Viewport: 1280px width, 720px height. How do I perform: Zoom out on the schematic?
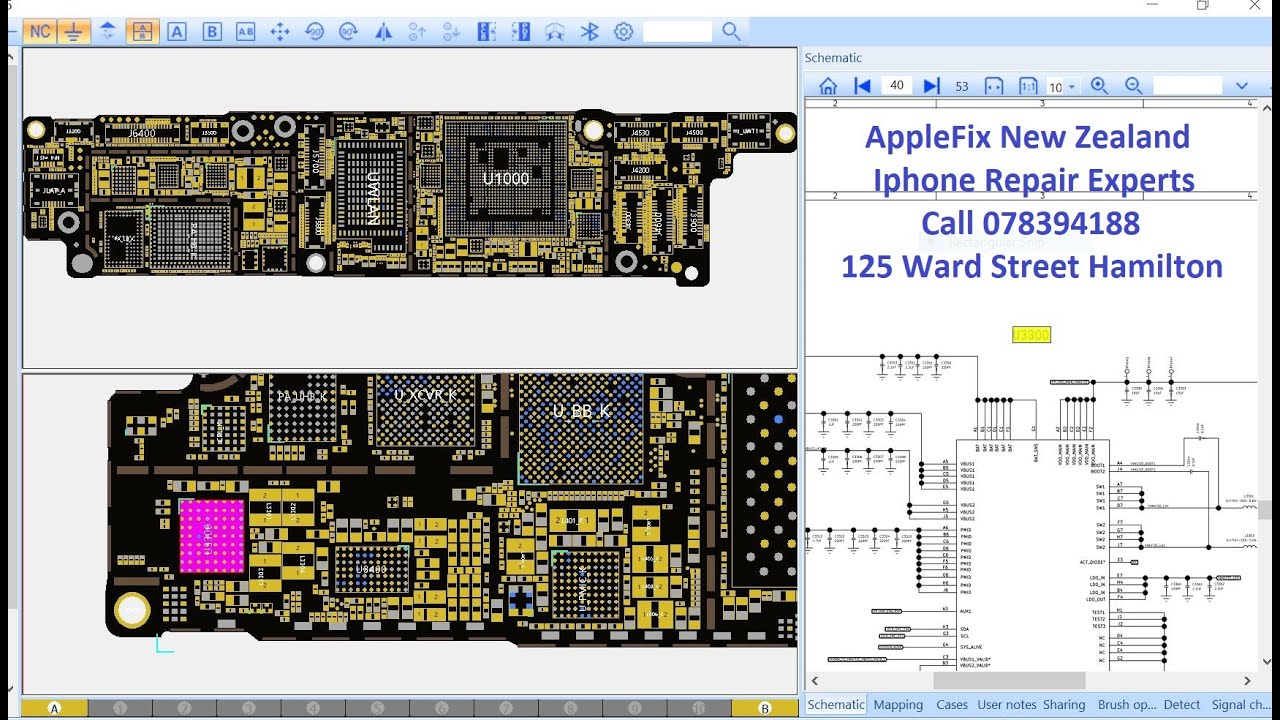(x=1133, y=86)
